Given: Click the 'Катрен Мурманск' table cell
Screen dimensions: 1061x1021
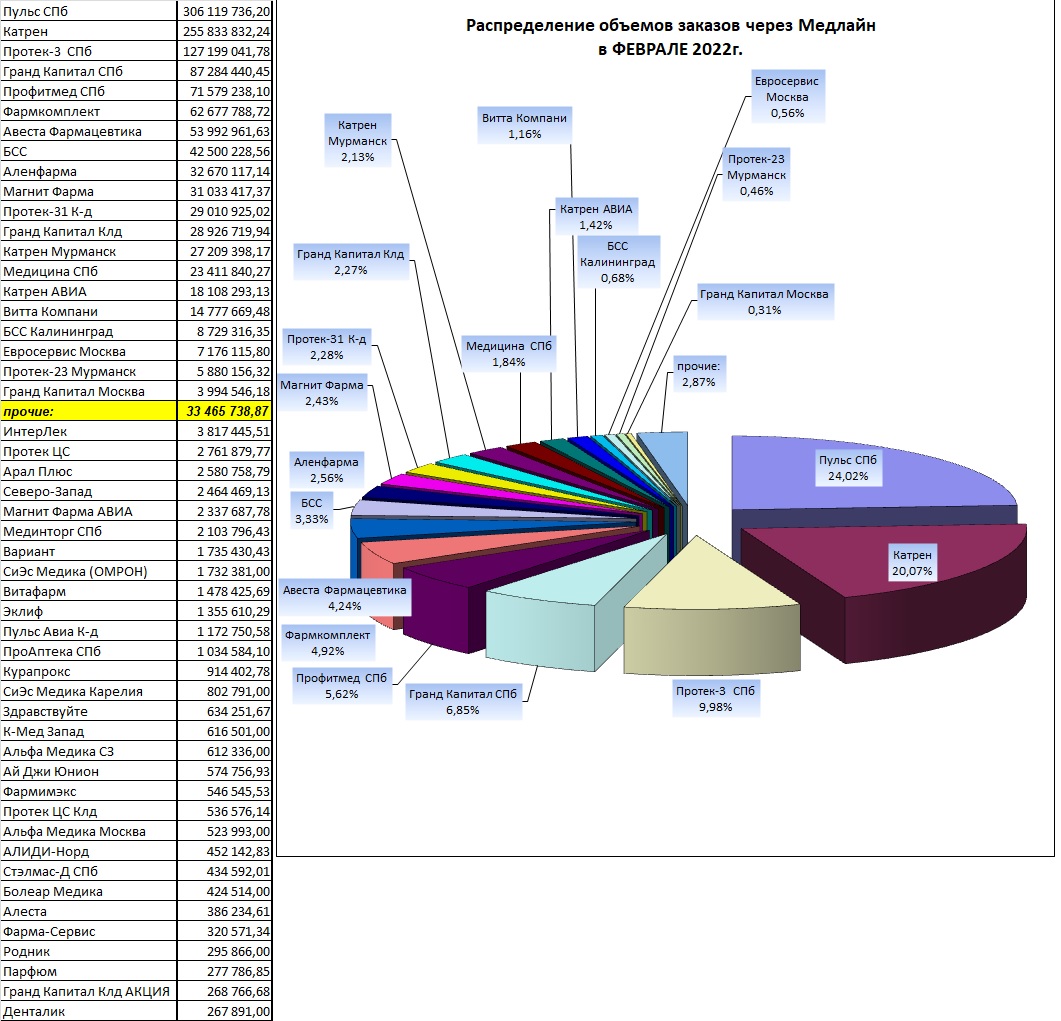Looking at the screenshot, I should coord(88,251).
